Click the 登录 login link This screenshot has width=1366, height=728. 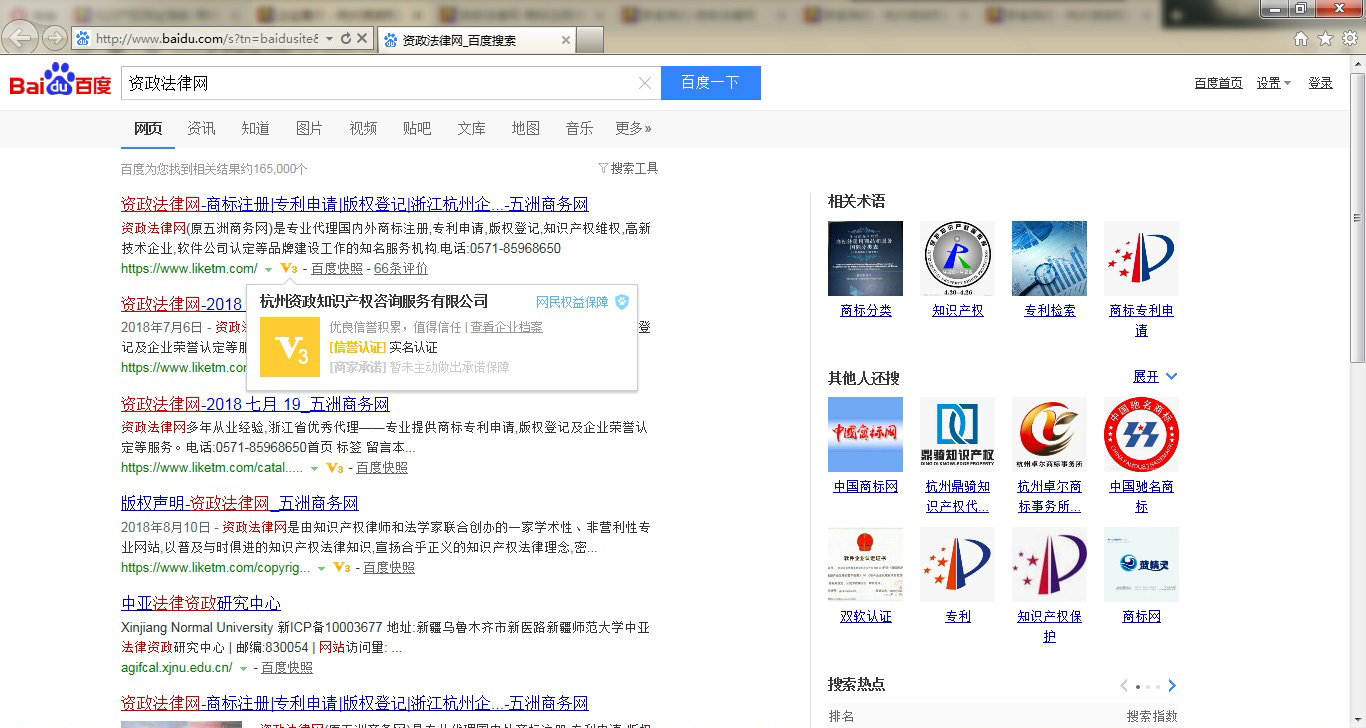pyautogui.click(x=1320, y=83)
